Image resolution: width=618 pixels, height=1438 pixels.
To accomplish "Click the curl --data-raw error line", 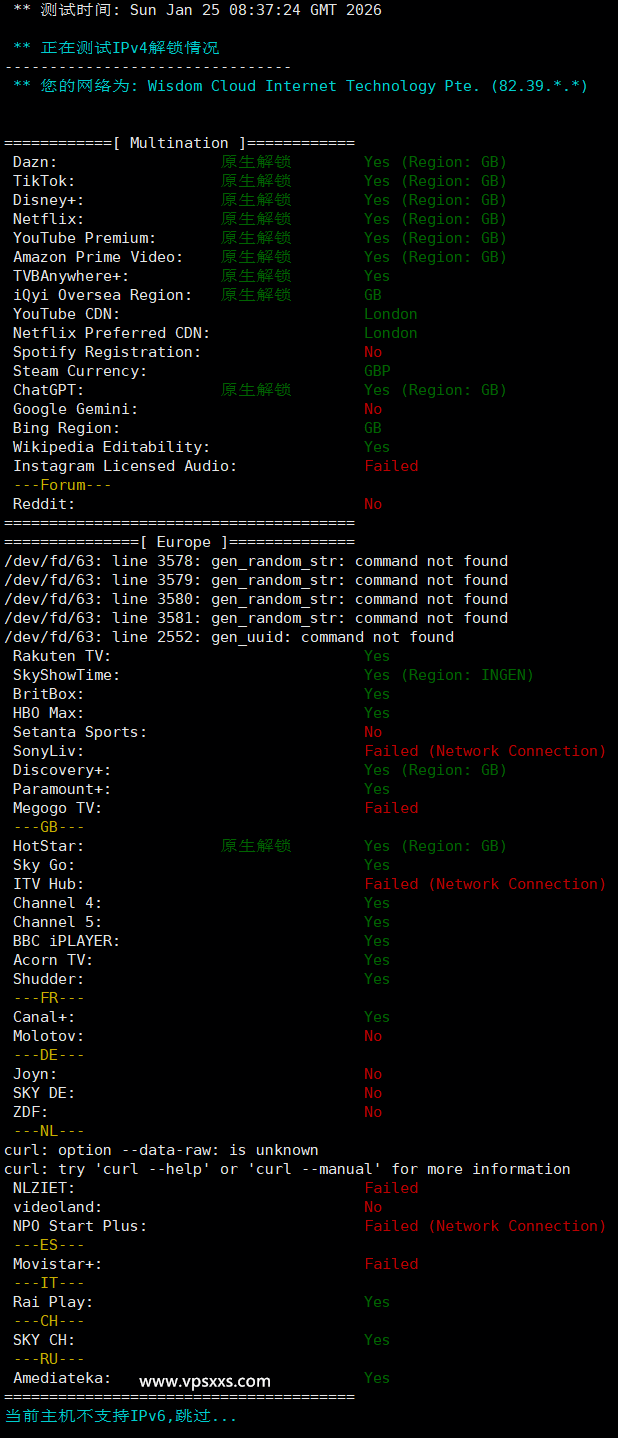I will tap(161, 1150).
